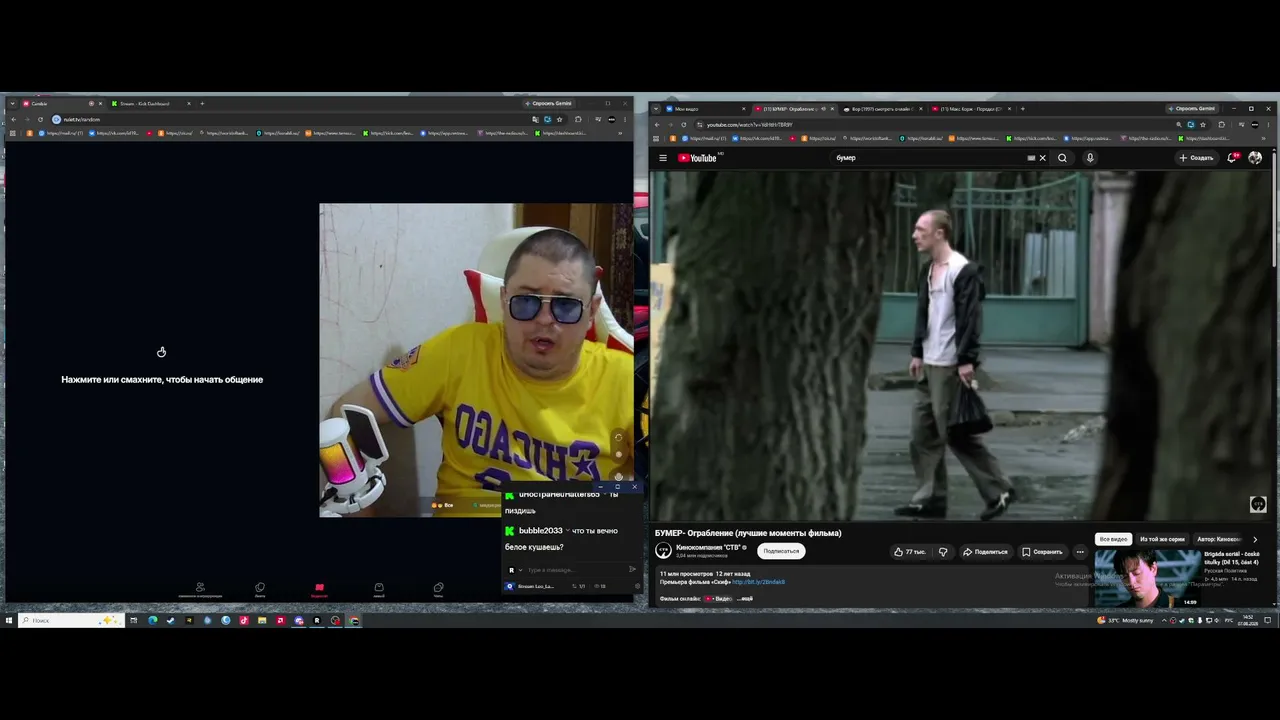Focus the youtube.com address bar
Image resolution: width=1280 pixels, height=720 pixels.
pos(930,125)
